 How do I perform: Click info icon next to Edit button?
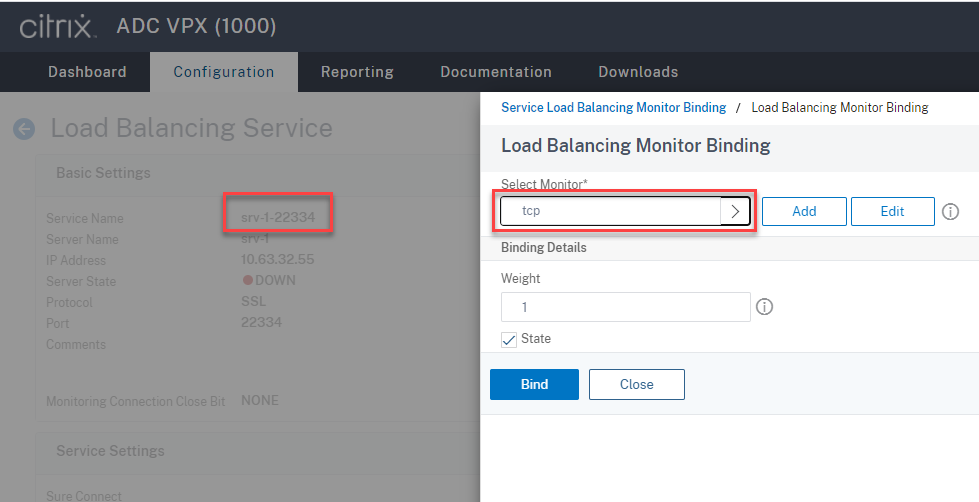(951, 212)
